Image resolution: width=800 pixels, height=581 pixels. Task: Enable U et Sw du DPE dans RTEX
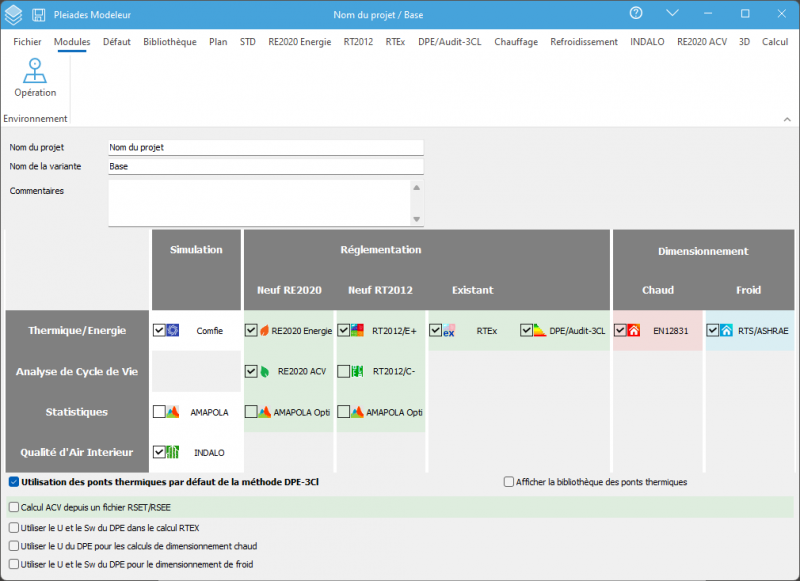[x=14, y=527]
